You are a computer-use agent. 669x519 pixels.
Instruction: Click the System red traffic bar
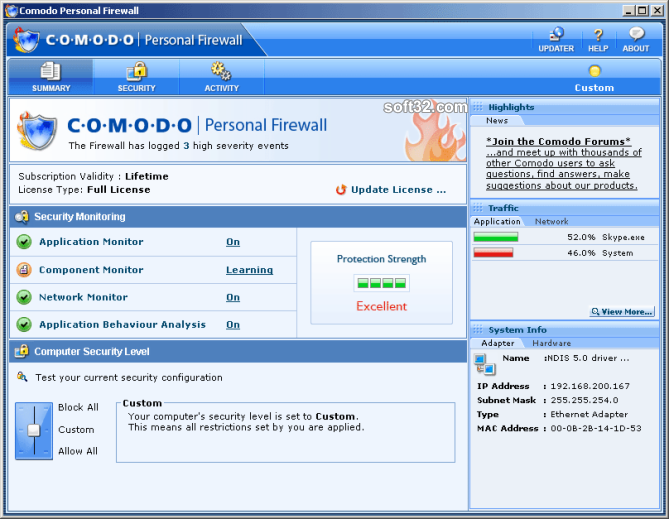pyautogui.click(x=493, y=253)
